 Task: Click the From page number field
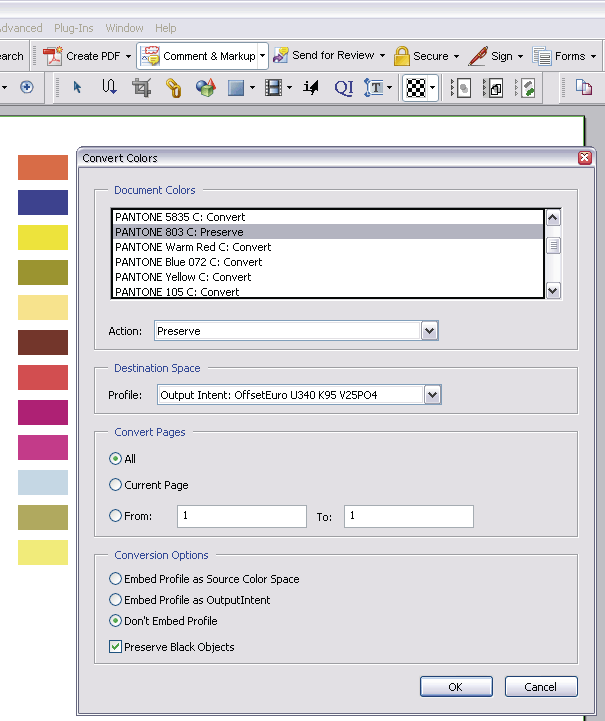pos(242,516)
